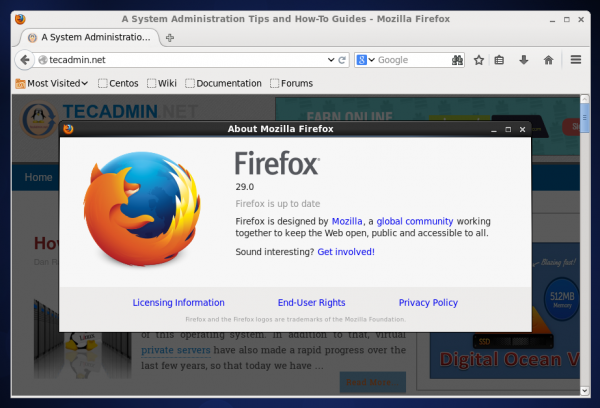
Task: Reload the page with the refresh icon
Action: (342, 60)
